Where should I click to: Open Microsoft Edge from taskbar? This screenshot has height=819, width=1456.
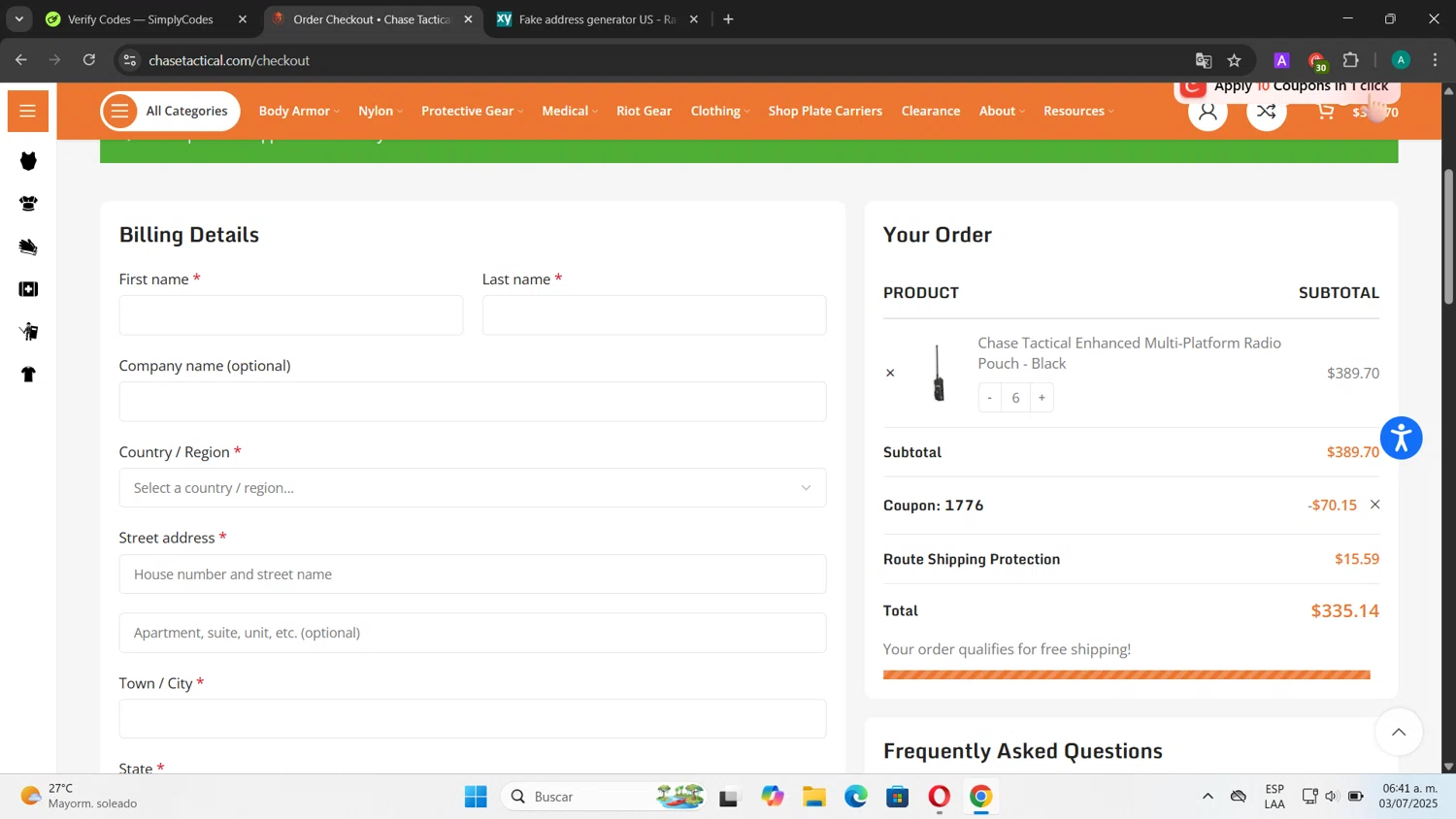855,797
